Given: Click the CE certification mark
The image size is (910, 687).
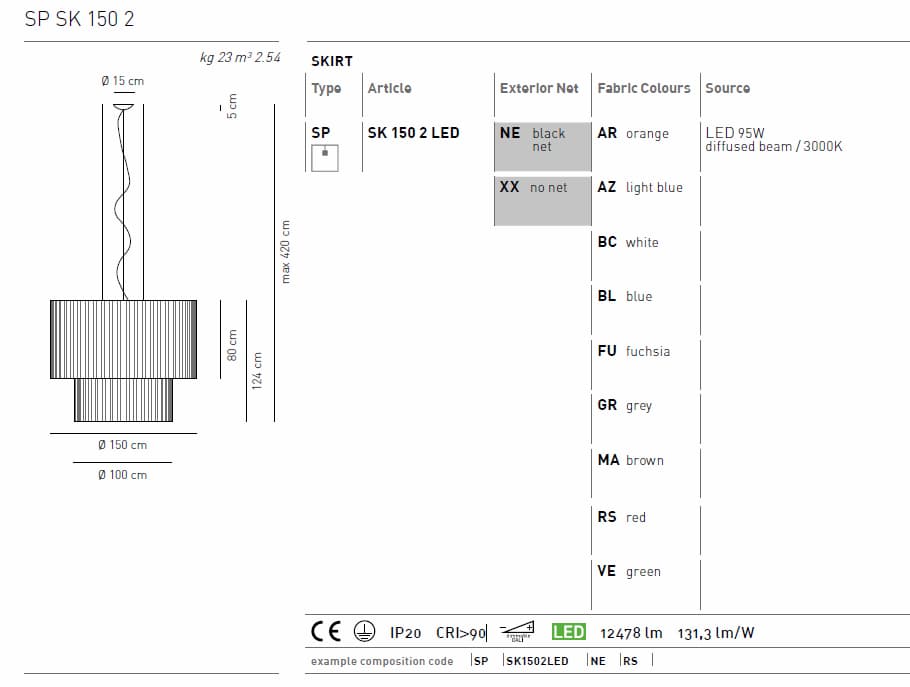Looking at the screenshot, I should tap(322, 631).
